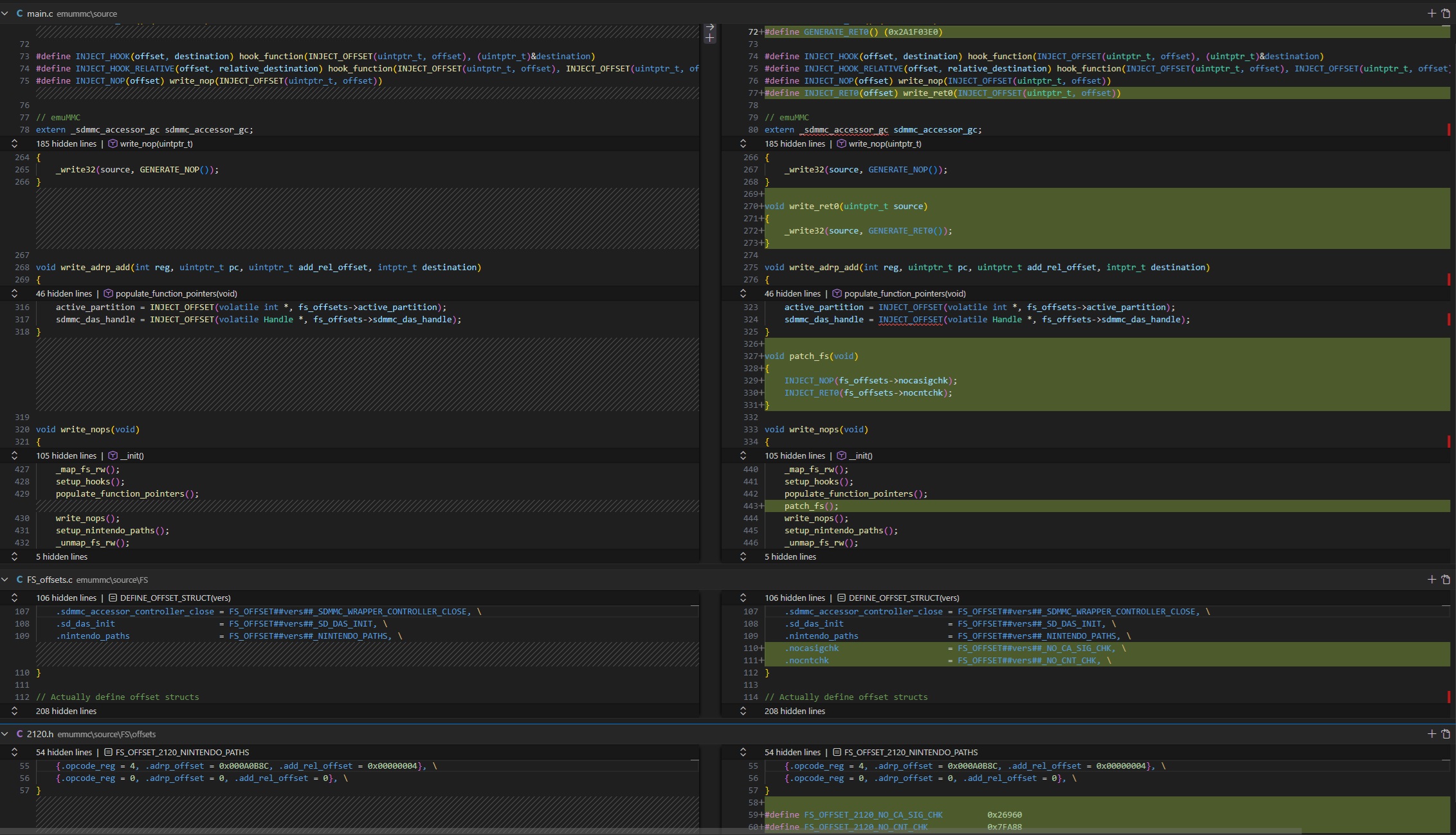Expand 46 hidden lines in original pane
Screen dimensions: 1456x835
(x=14, y=293)
